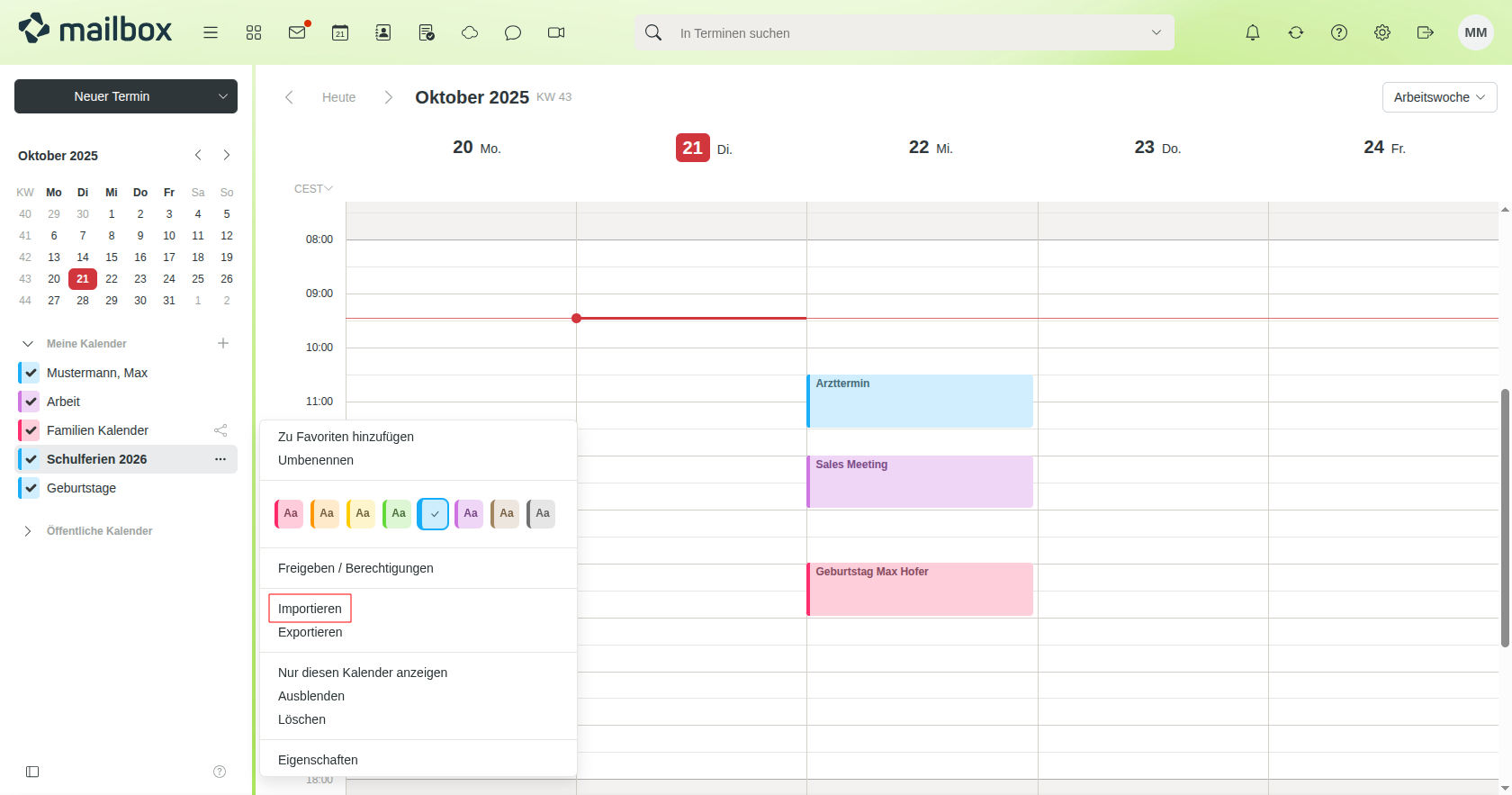Open the Drive cloud icon
The height and width of the screenshot is (795, 1512).
coord(470,32)
